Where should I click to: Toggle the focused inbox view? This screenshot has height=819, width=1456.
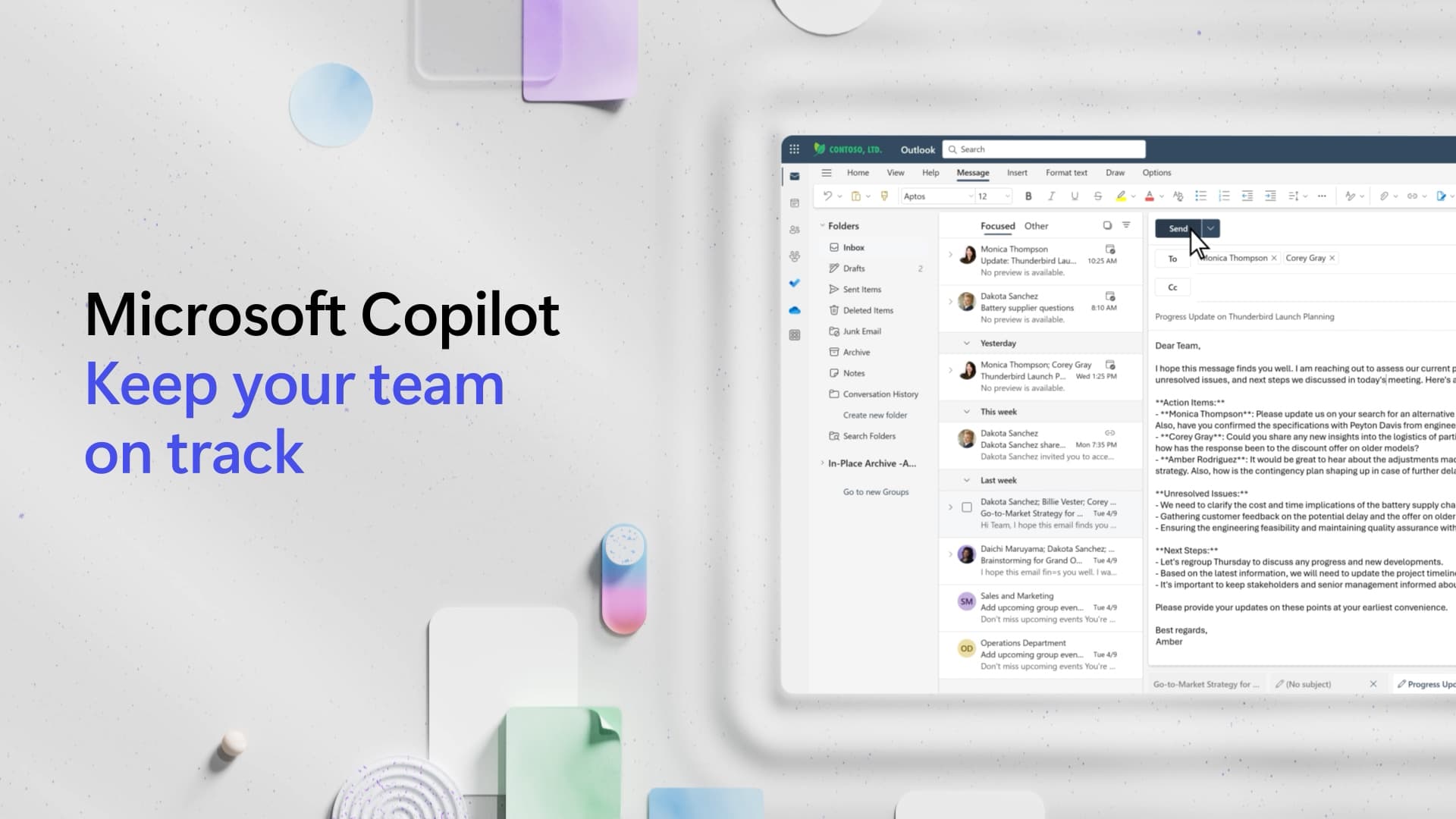click(x=998, y=225)
